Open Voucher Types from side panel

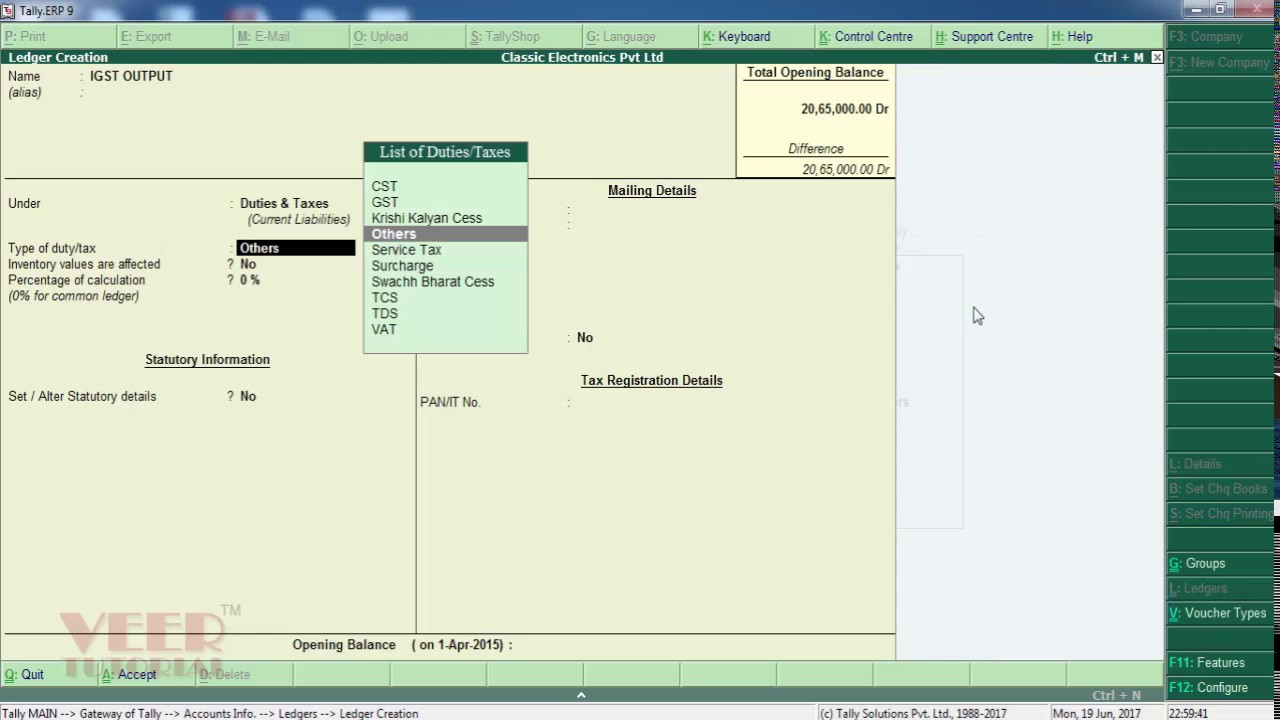tap(1221, 613)
